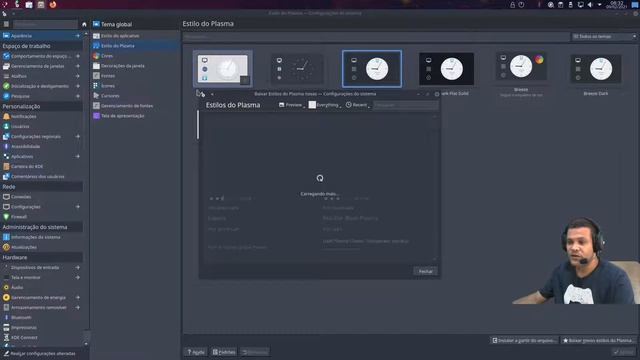This screenshot has width=640, height=360.
Task: Open Impressoras settings
Action: pyautogui.click(x=41, y=327)
